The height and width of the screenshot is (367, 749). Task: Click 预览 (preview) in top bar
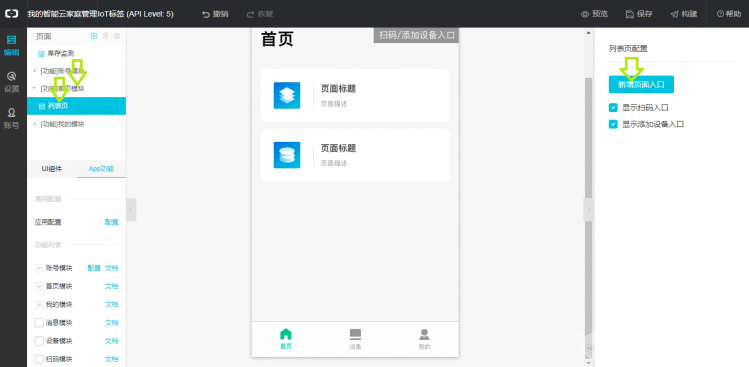[594, 14]
